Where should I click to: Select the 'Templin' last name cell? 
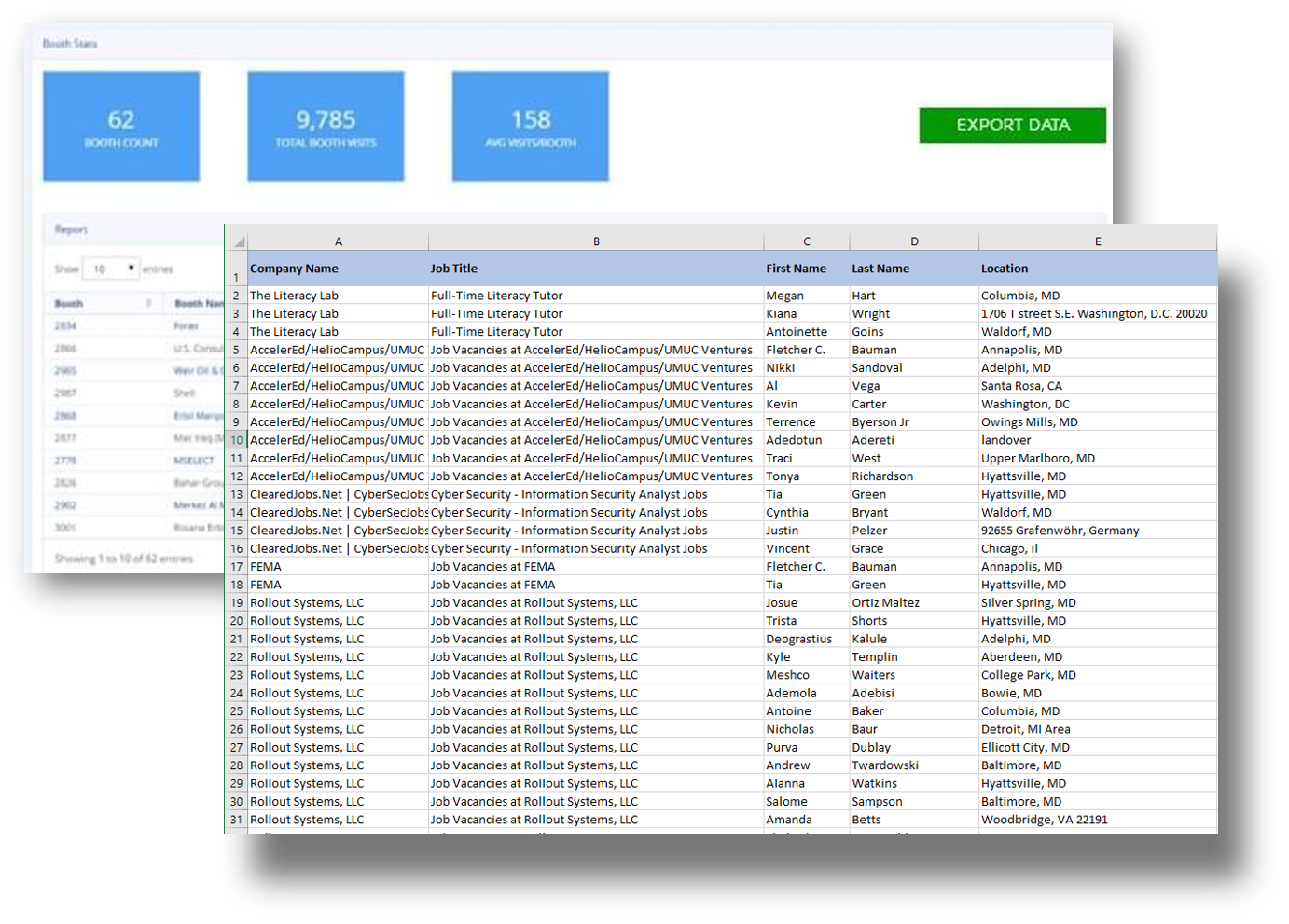[914, 657]
